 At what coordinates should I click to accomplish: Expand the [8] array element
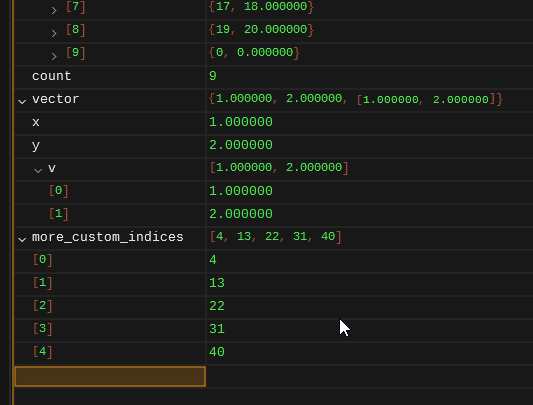(x=54, y=33)
